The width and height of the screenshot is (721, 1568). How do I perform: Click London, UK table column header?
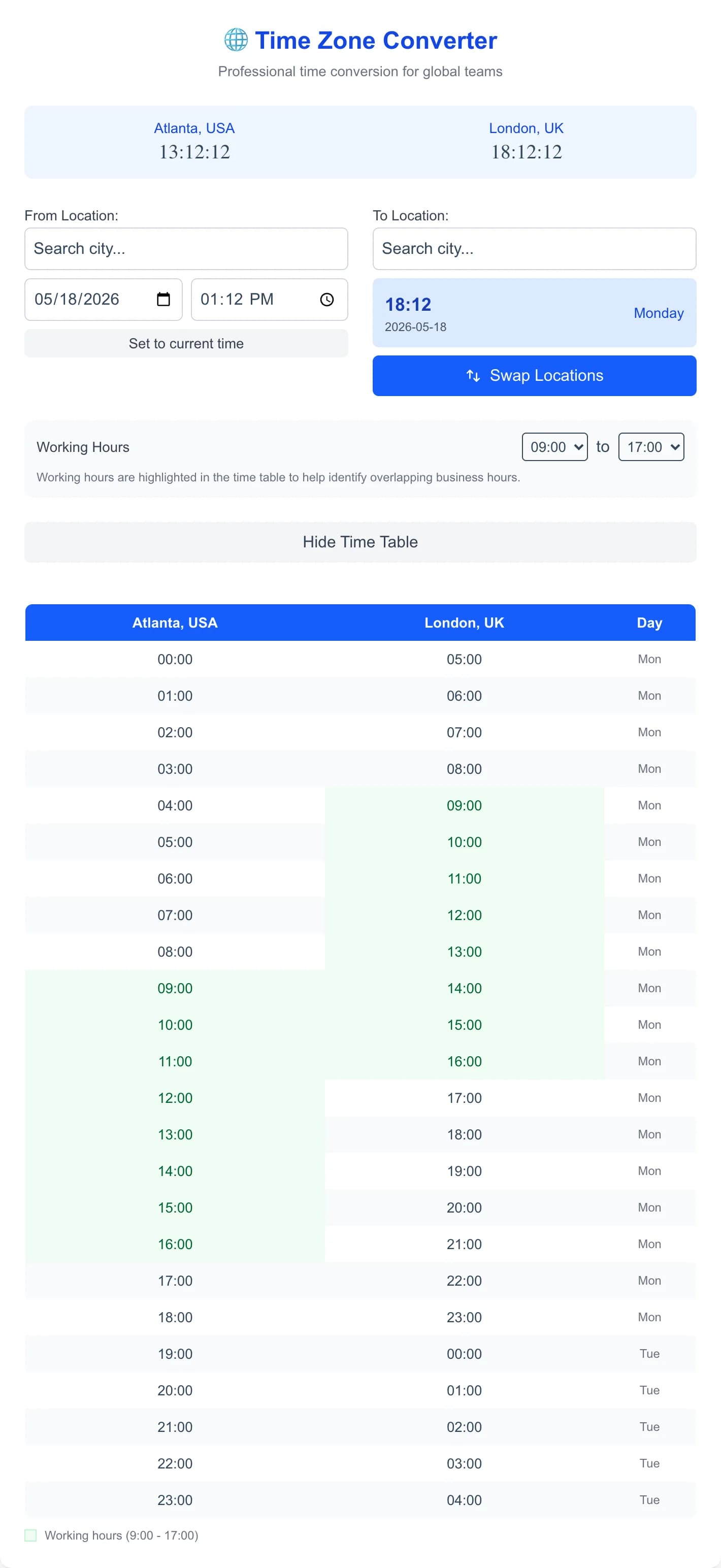click(x=464, y=623)
